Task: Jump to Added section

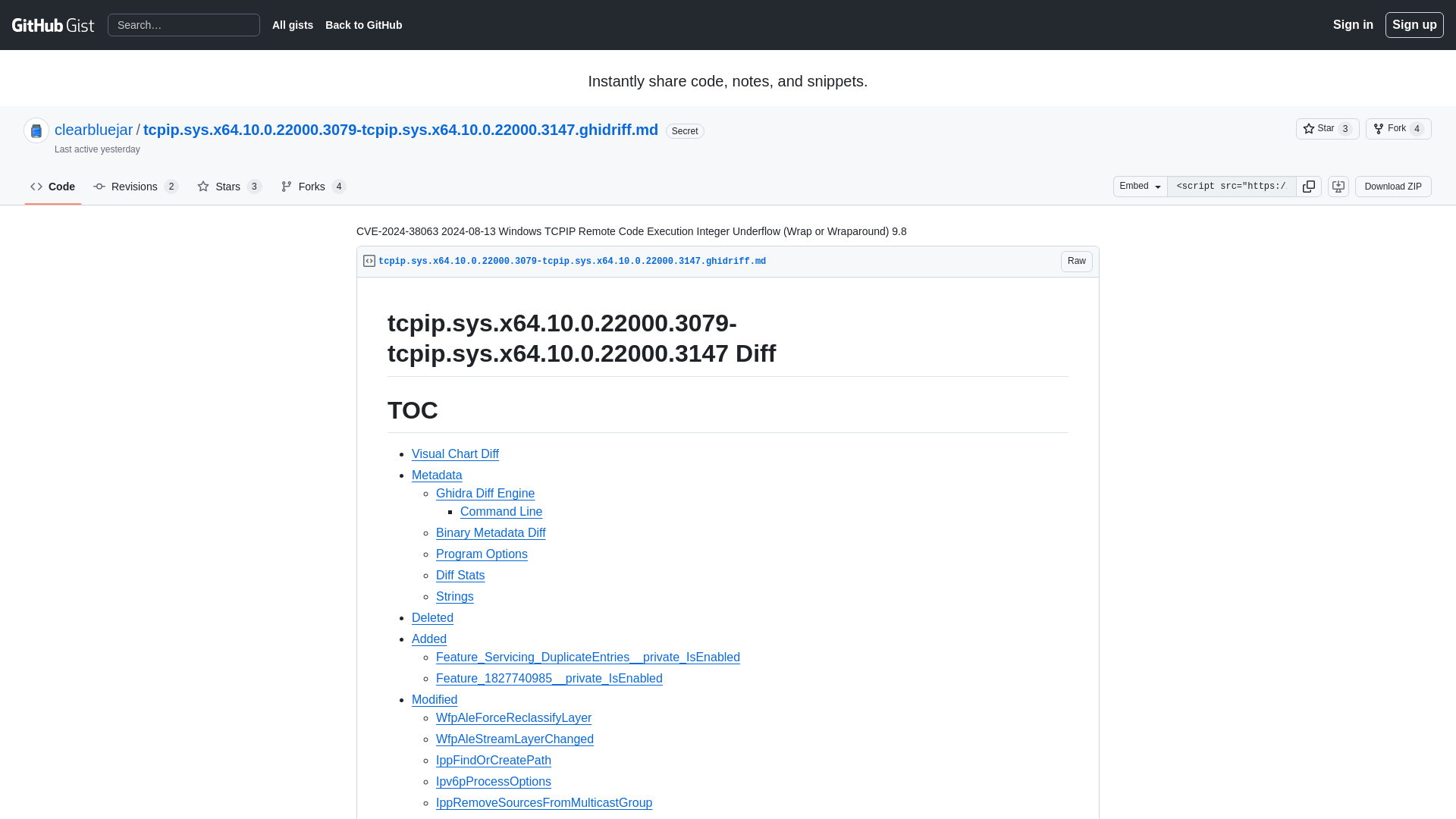Action: 429,639
